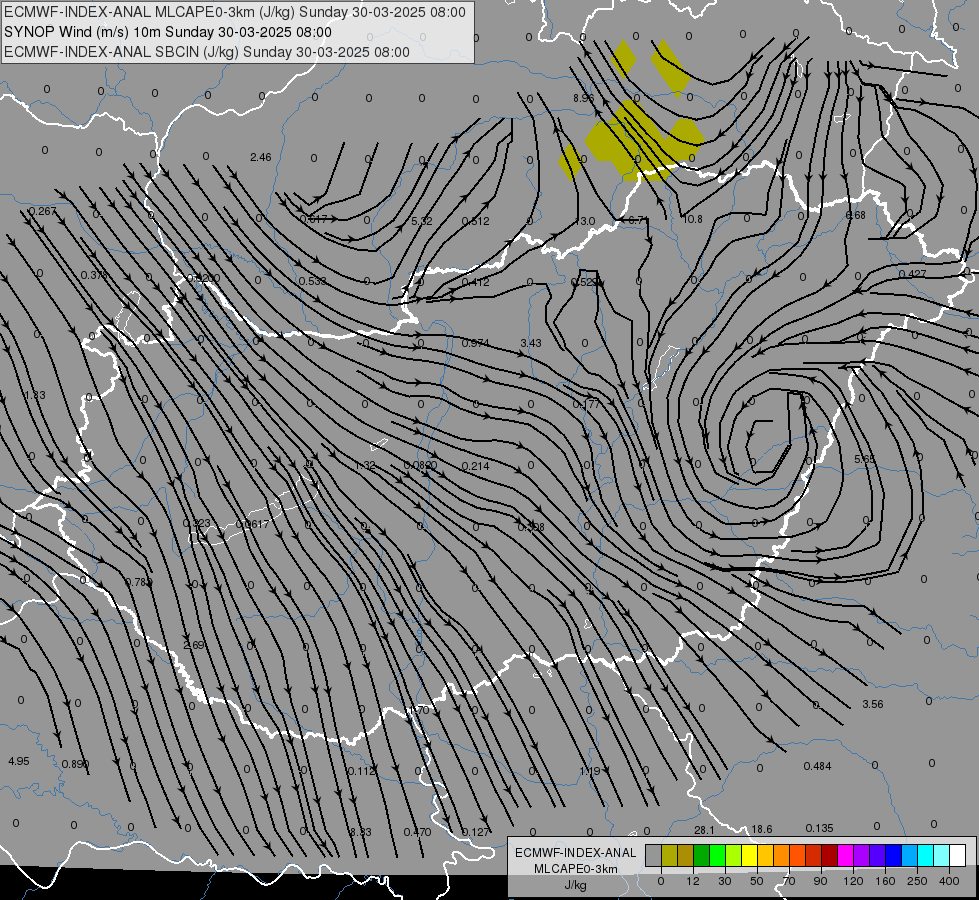Click the map value 18.6
The image size is (979, 900).
(x=762, y=829)
